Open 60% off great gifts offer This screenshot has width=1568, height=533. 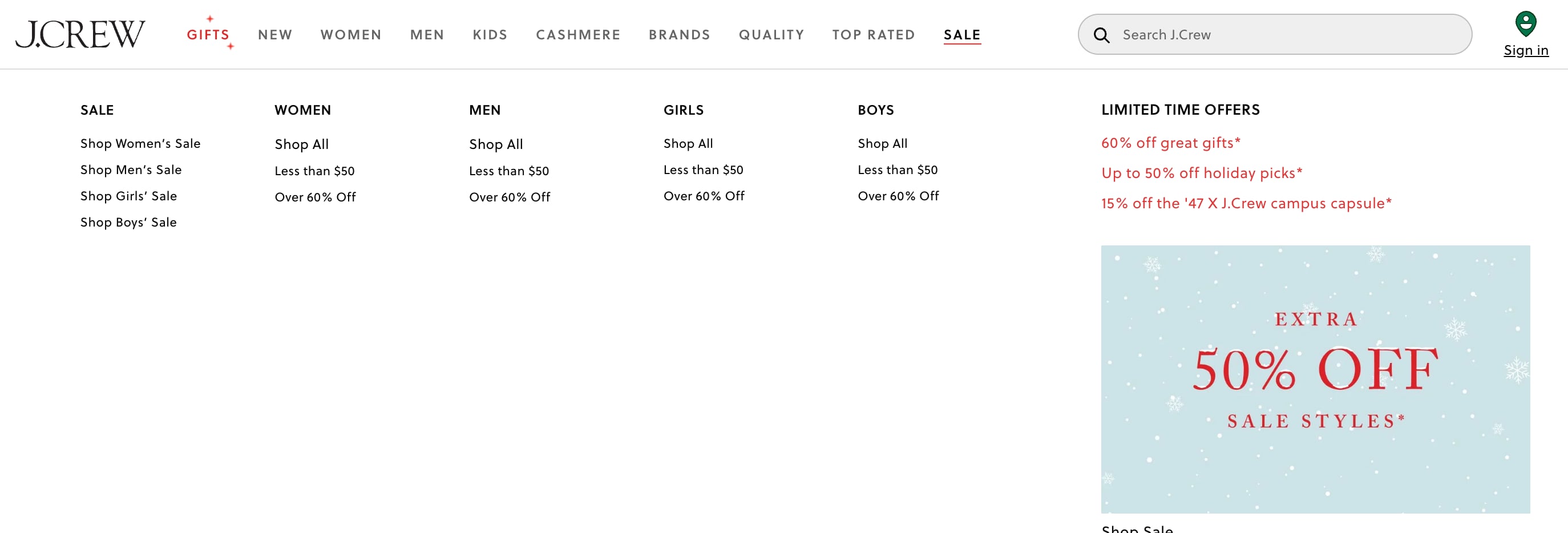pyautogui.click(x=1170, y=143)
